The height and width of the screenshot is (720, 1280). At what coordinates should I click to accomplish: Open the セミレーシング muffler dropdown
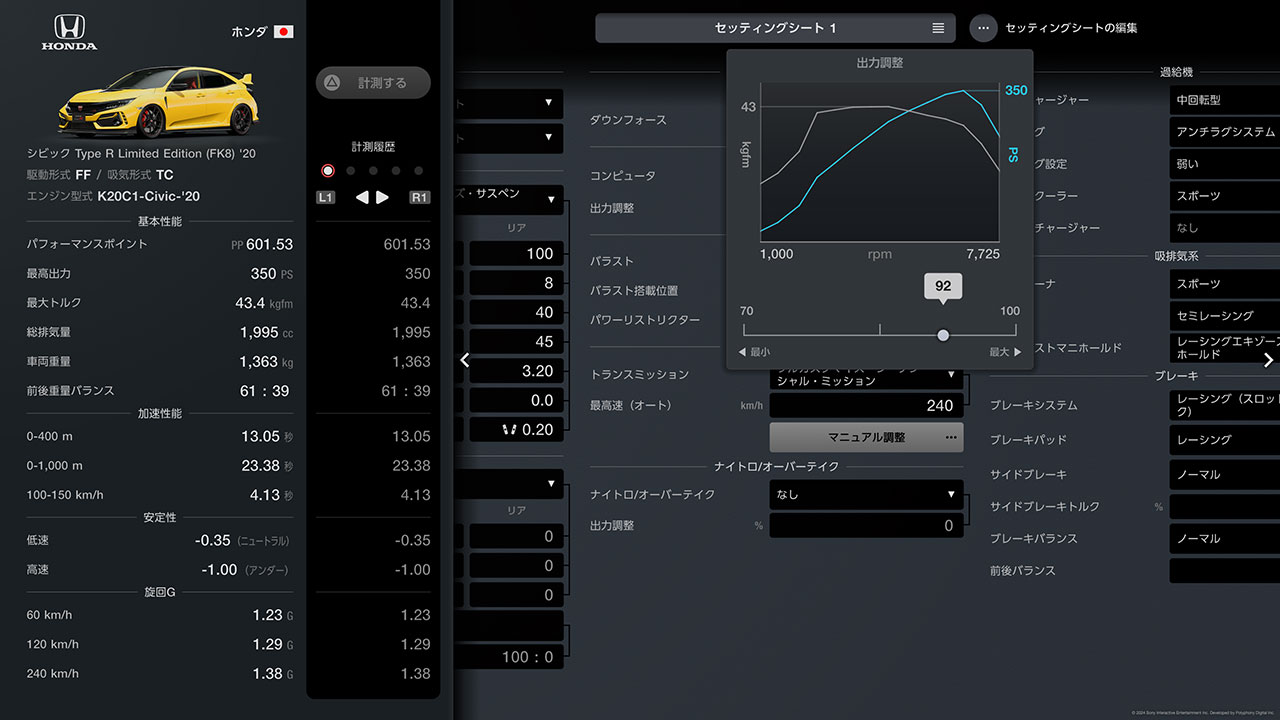(x=1224, y=316)
